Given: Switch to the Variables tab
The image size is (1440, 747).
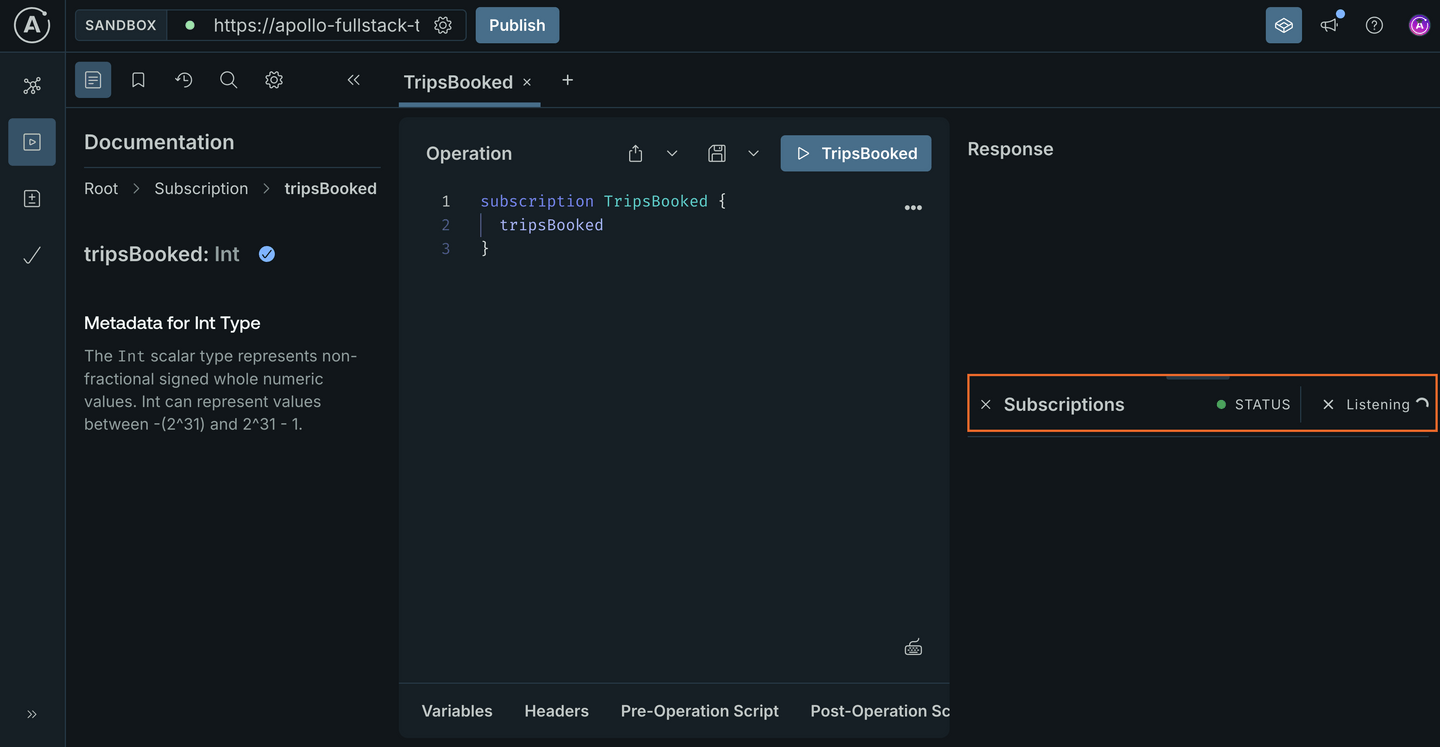Looking at the screenshot, I should pos(457,711).
